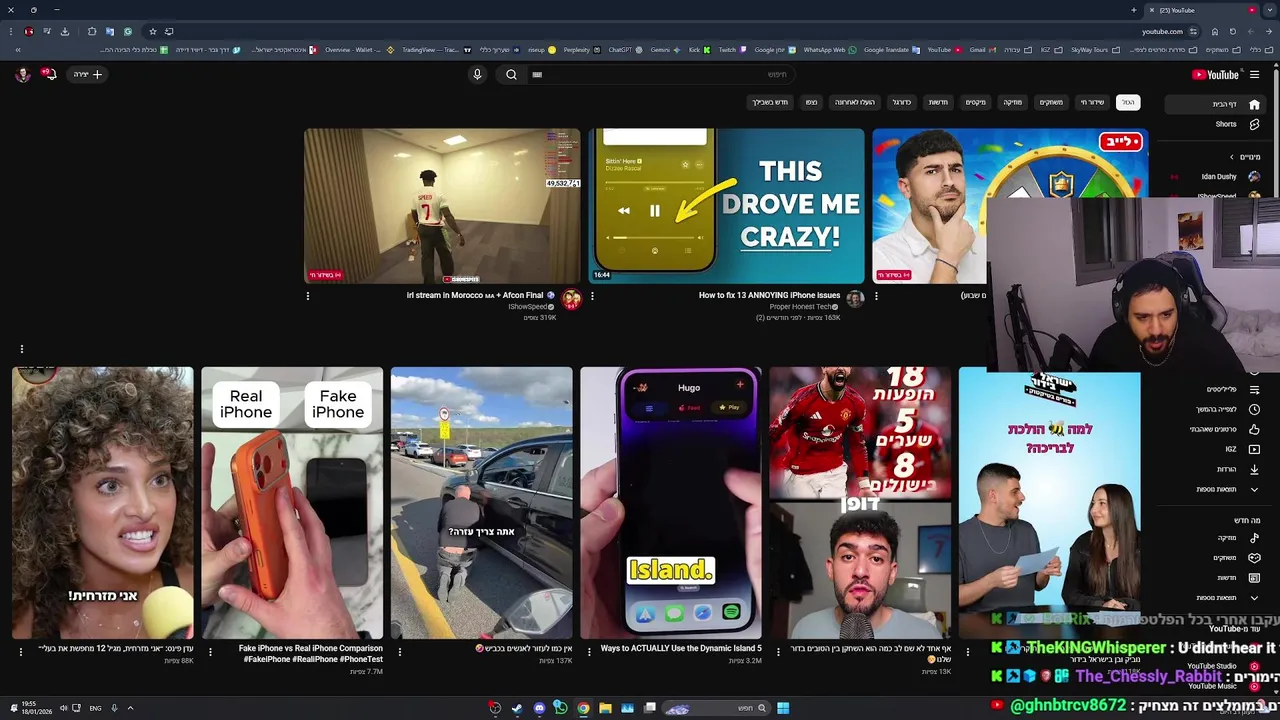Select the Music 'מוזיקה' filter chip
This screenshot has height=720, width=1280.
tap(1012, 102)
